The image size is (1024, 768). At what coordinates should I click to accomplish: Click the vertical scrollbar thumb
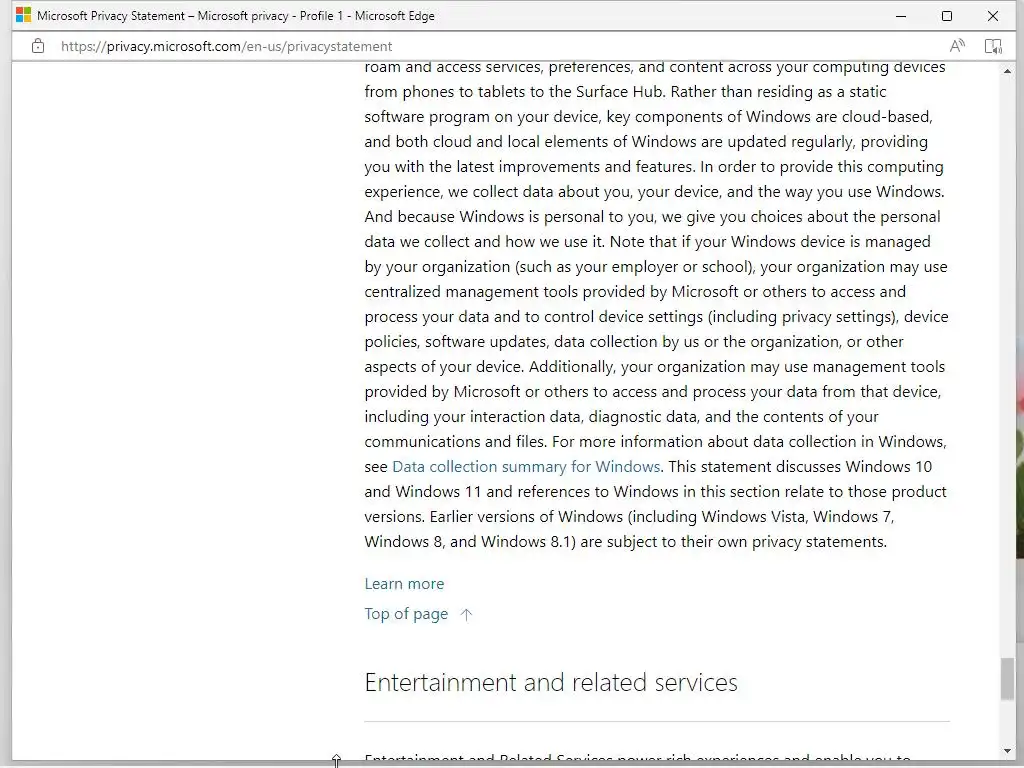(1007, 679)
